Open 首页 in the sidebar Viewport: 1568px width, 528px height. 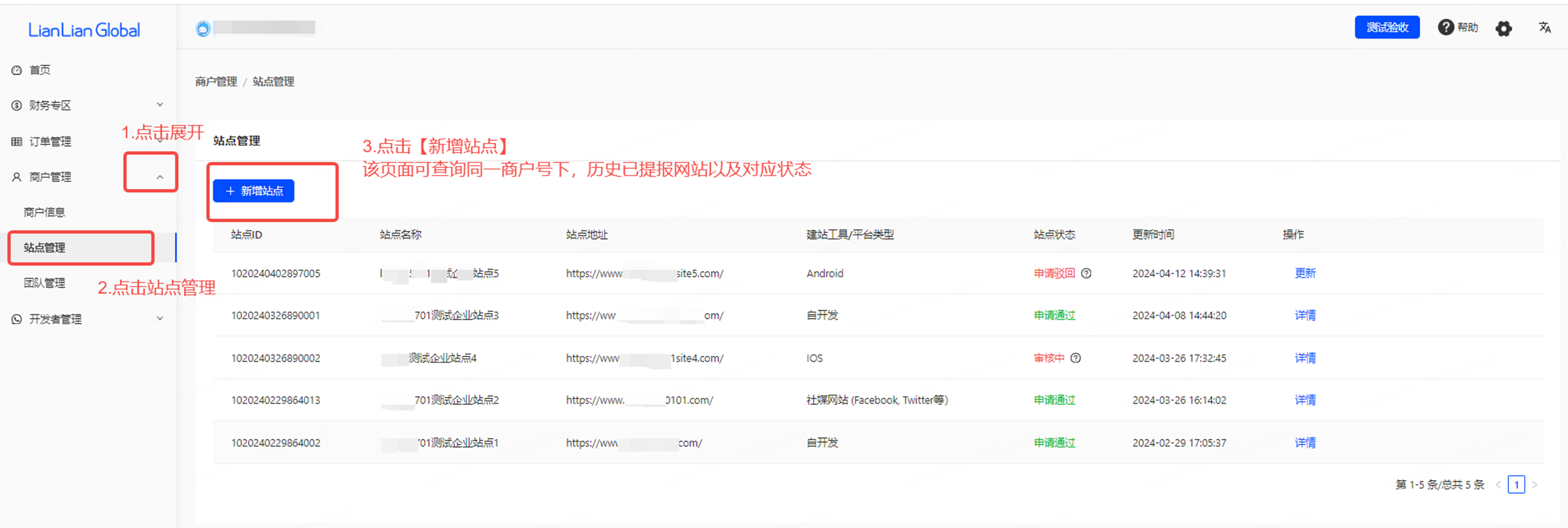point(40,70)
